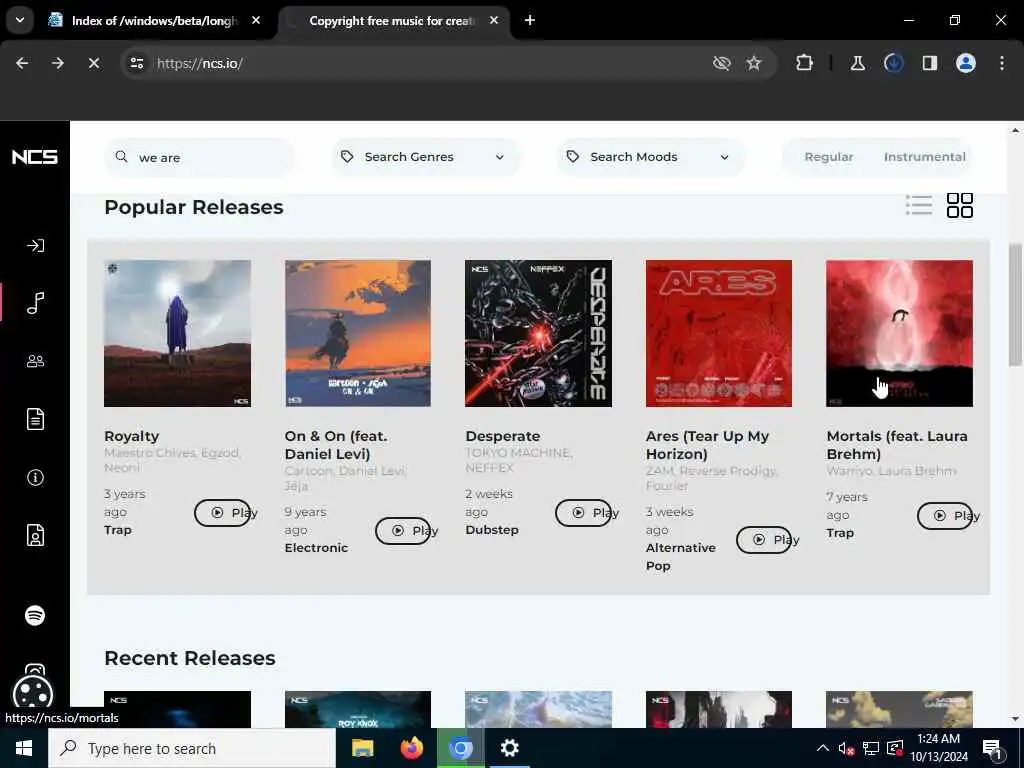Switch to list view layout
Image resolution: width=1024 pixels, height=768 pixels.
tap(919, 205)
